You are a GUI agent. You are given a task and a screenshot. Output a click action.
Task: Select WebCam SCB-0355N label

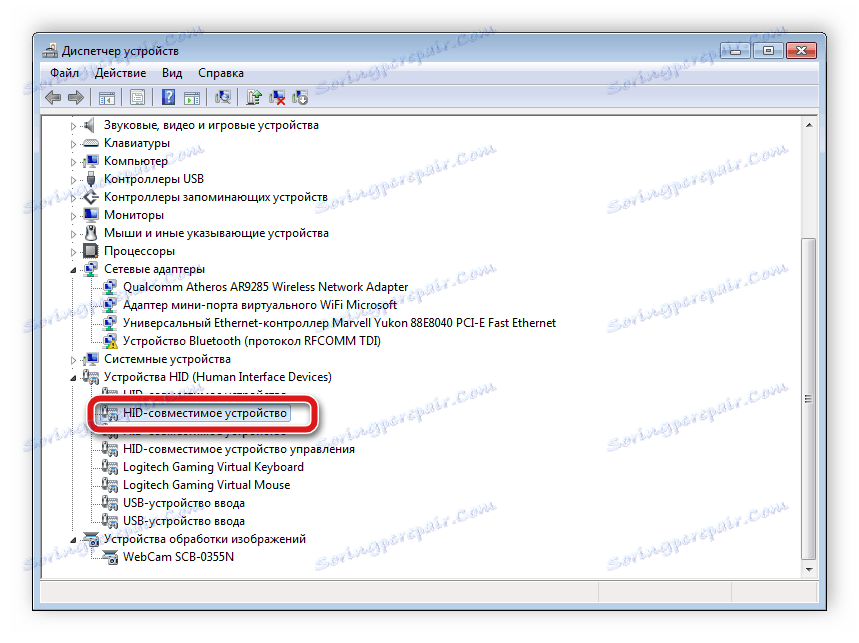click(178, 557)
